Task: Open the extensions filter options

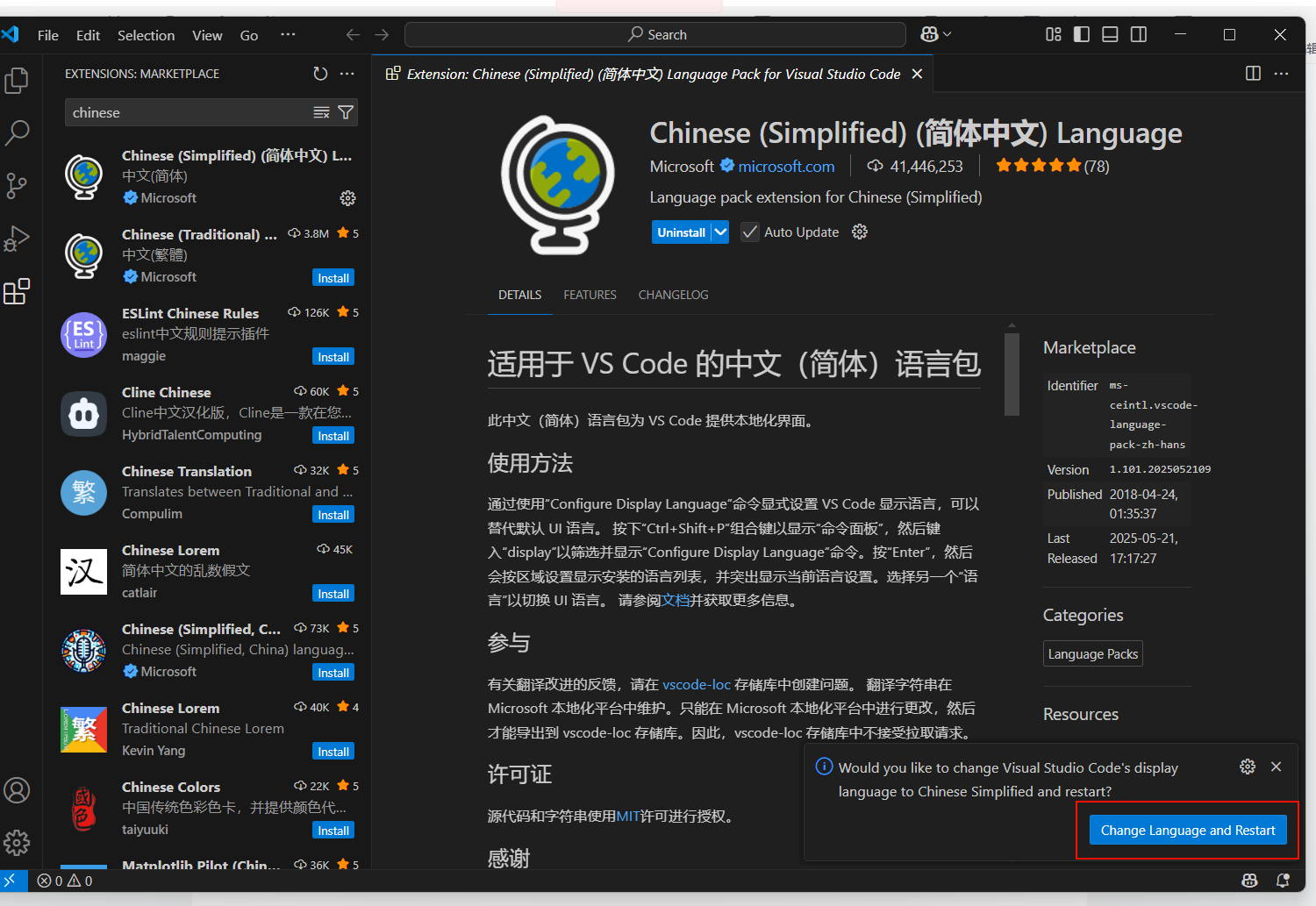Action: [345, 112]
